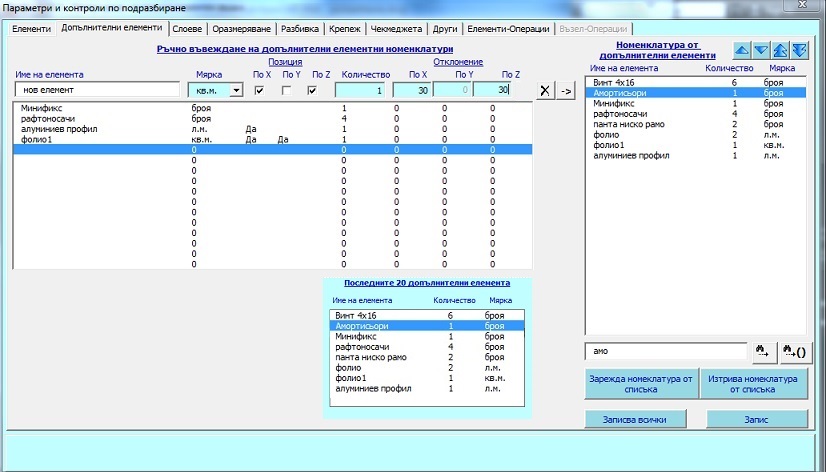The image size is (826, 472).
Task: Move item to bottom with double-down arrow
Action: click(800, 51)
